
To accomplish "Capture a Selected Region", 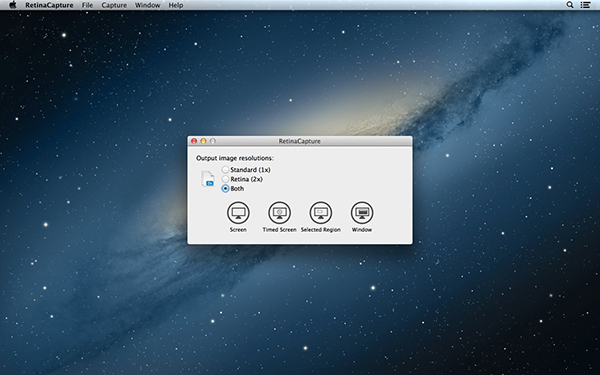I will tap(321, 213).
